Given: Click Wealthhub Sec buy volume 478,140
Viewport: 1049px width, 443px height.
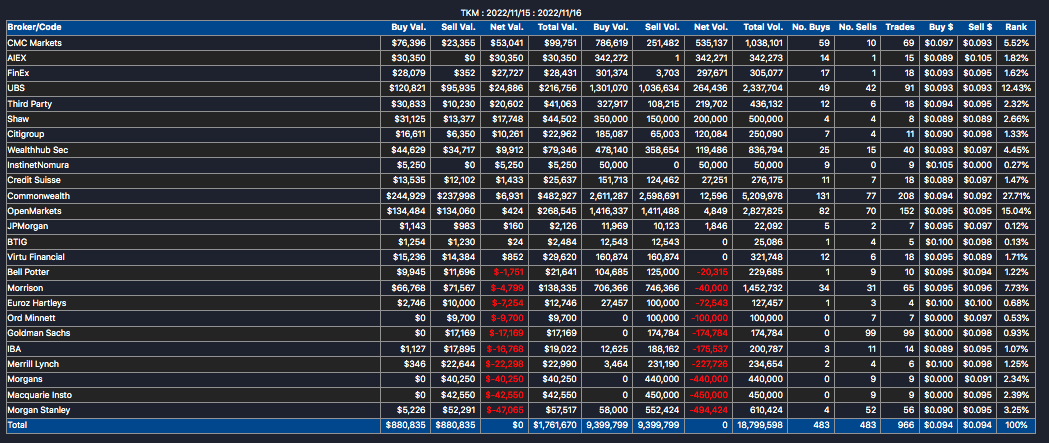Looking at the screenshot, I should click(x=611, y=150).
